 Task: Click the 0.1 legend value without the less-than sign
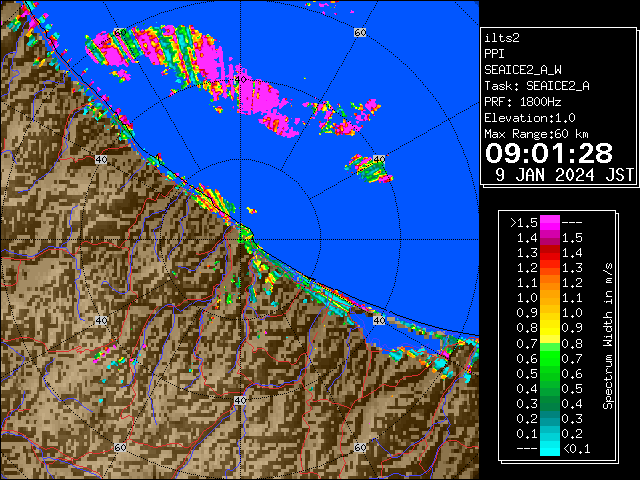(527, 434)
